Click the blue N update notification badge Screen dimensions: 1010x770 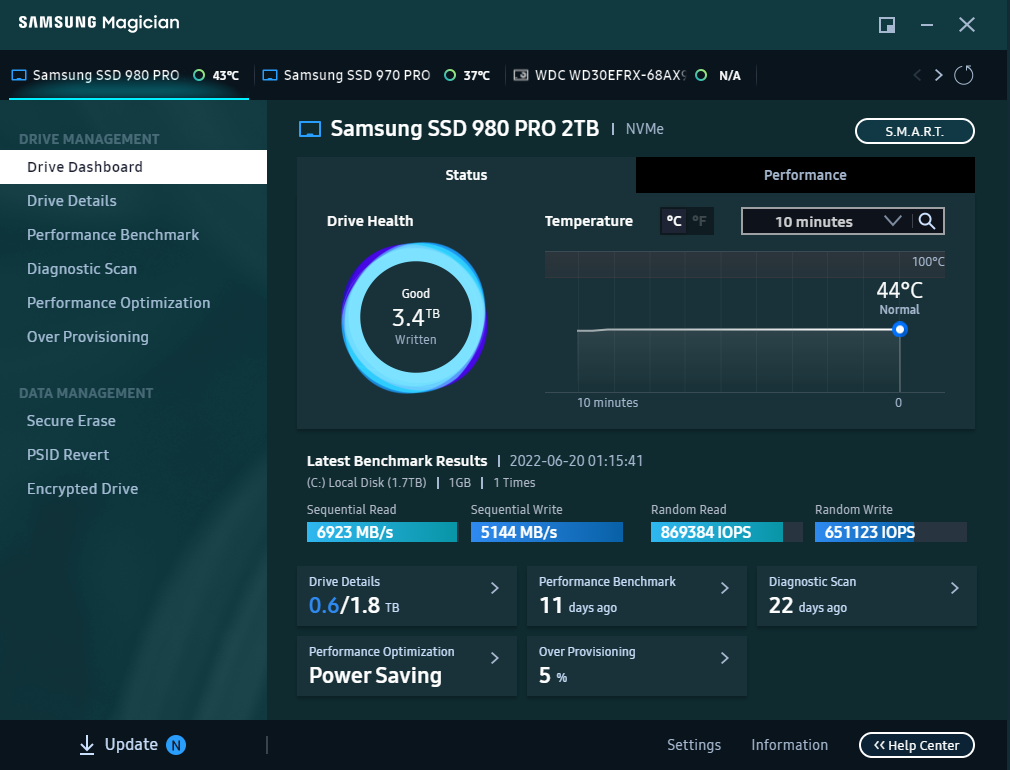point(176,745)
